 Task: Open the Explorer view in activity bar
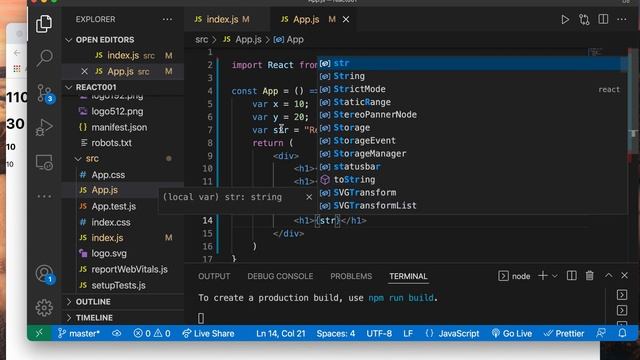[x=44, y=23]
